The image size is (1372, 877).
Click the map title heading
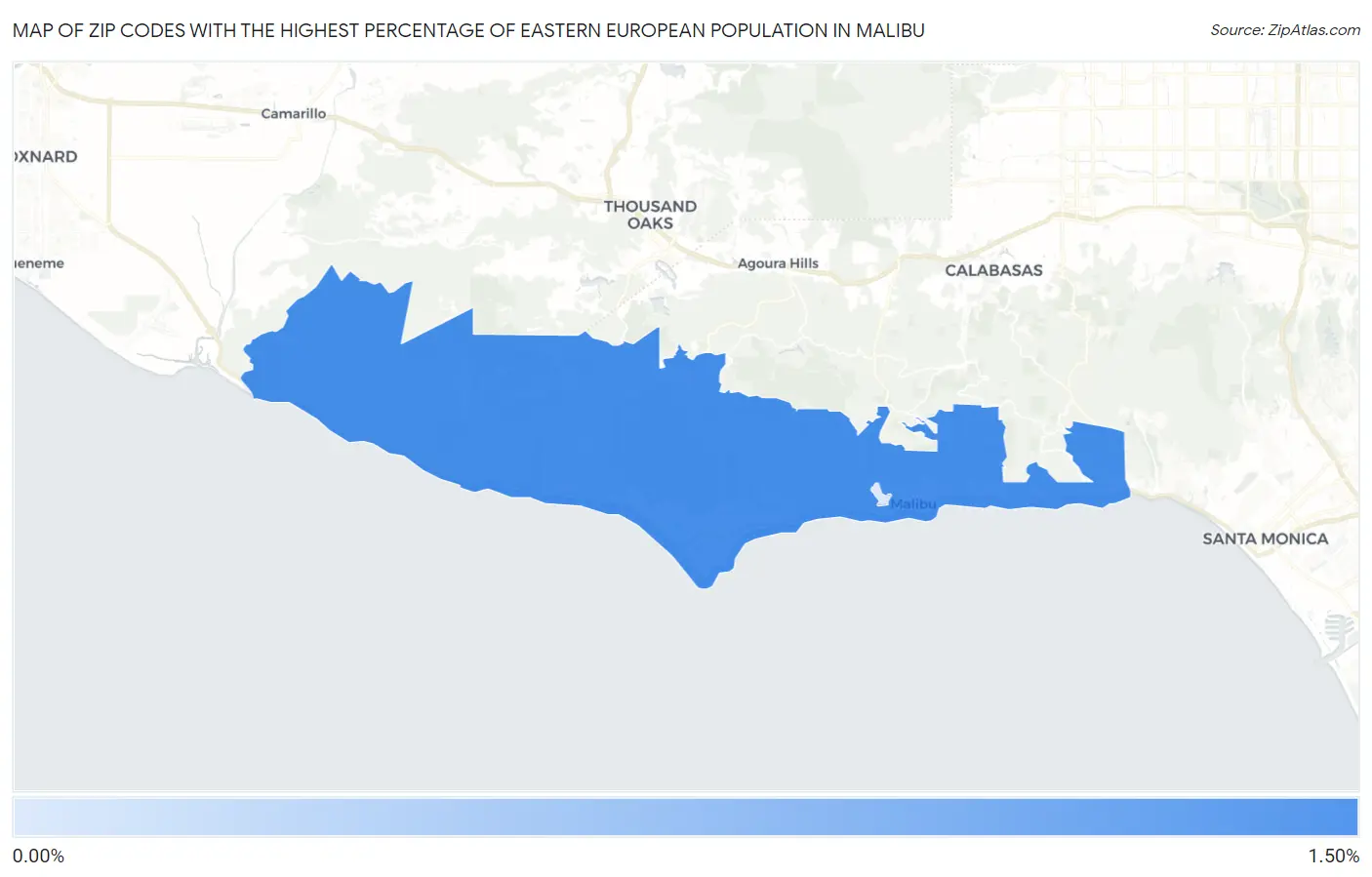click(x=468, y=30)
